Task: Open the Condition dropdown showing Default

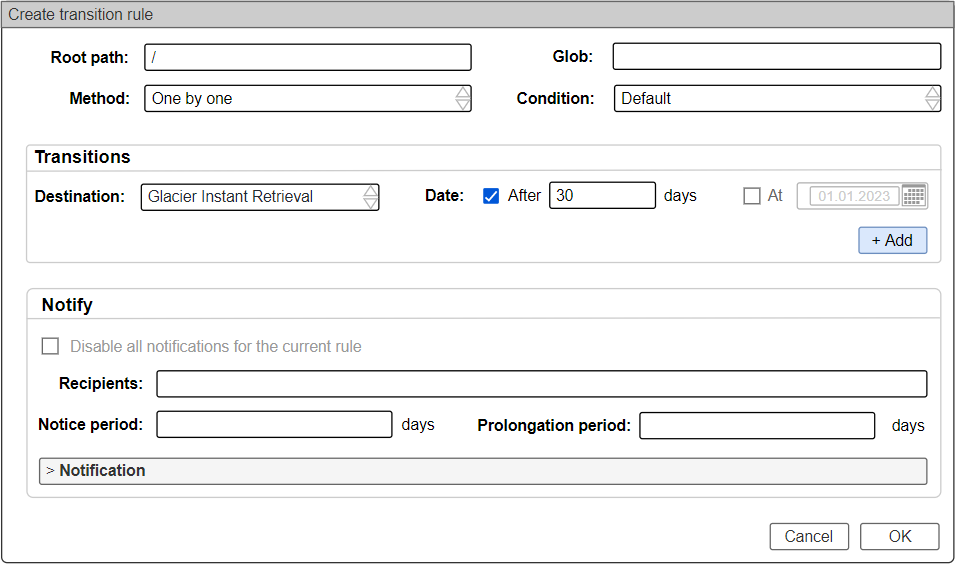Action: 777,98
